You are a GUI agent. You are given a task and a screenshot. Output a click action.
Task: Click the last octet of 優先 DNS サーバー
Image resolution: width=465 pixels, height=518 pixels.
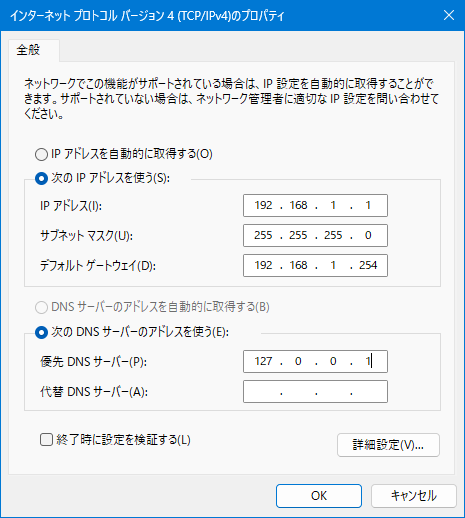pos(368,361)
